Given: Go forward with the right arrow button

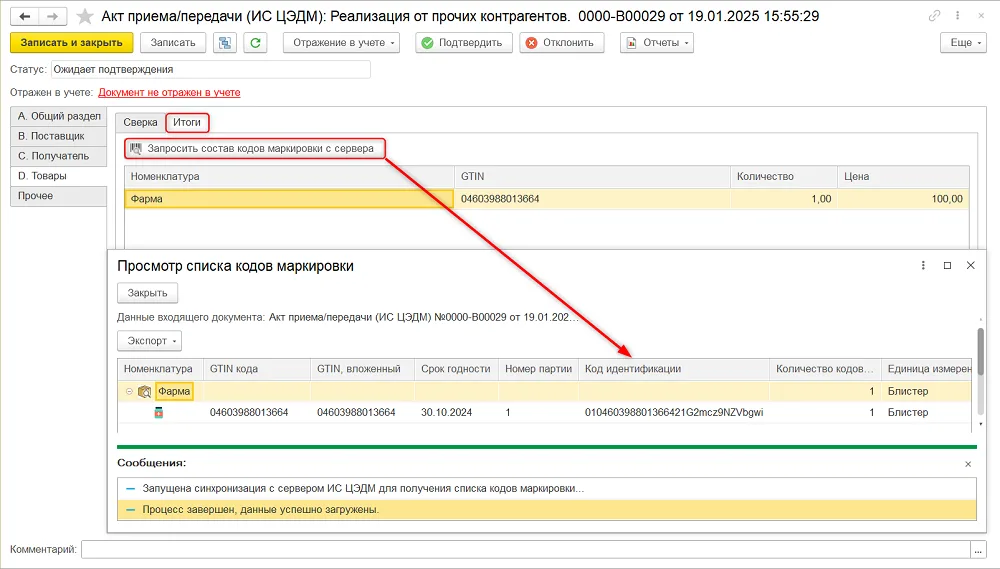Looking at the screenshot, I should coord(53,16).
